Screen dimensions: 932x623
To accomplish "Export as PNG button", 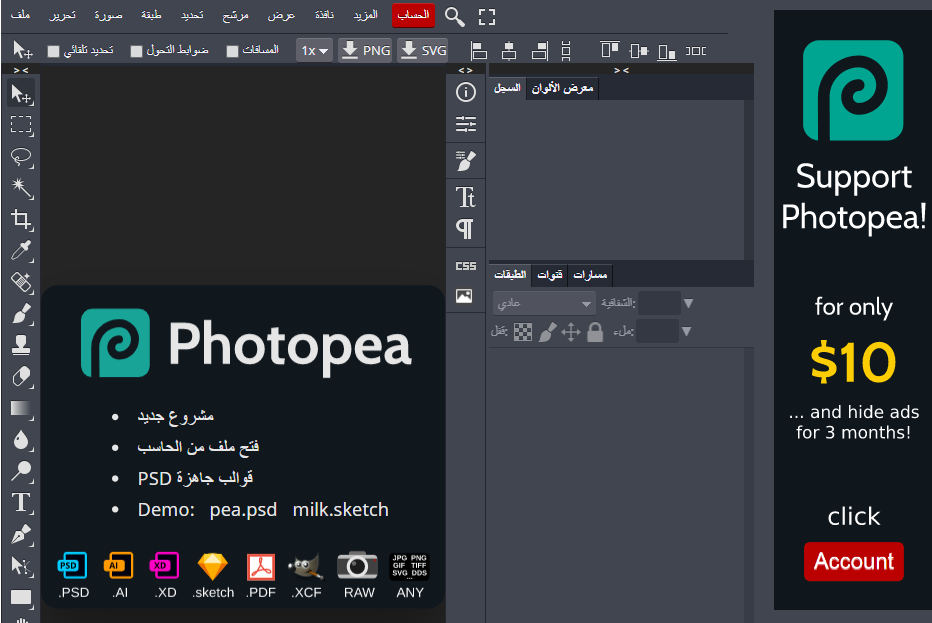I will (366, 51).
